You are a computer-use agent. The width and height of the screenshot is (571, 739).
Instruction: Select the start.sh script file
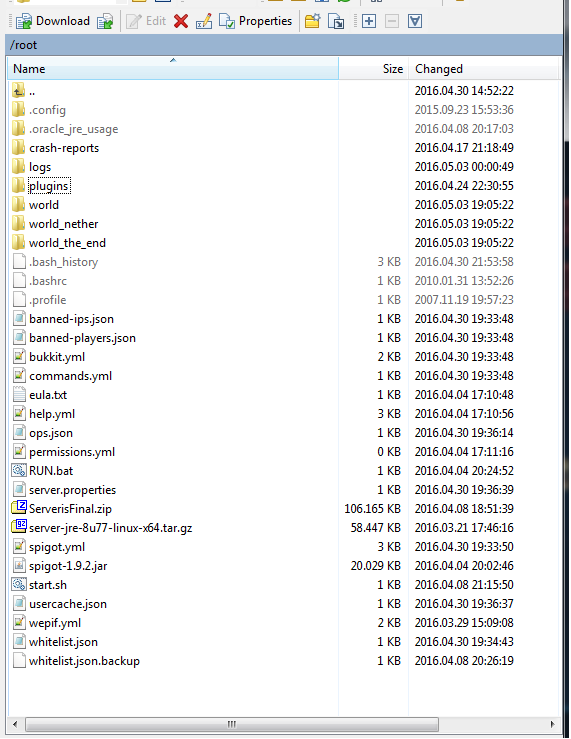point(48,585)
